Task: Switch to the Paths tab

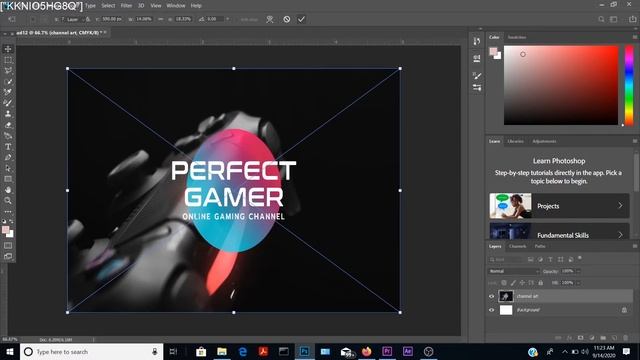Action: click(x=540, y=246)
